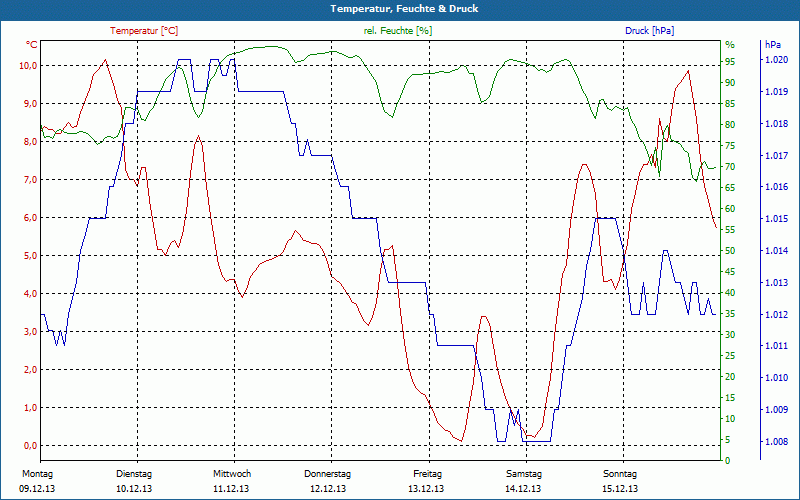Click the 'Sonntag' day label
The height and width of the screenshot is (500, 800).
[620, 474]
